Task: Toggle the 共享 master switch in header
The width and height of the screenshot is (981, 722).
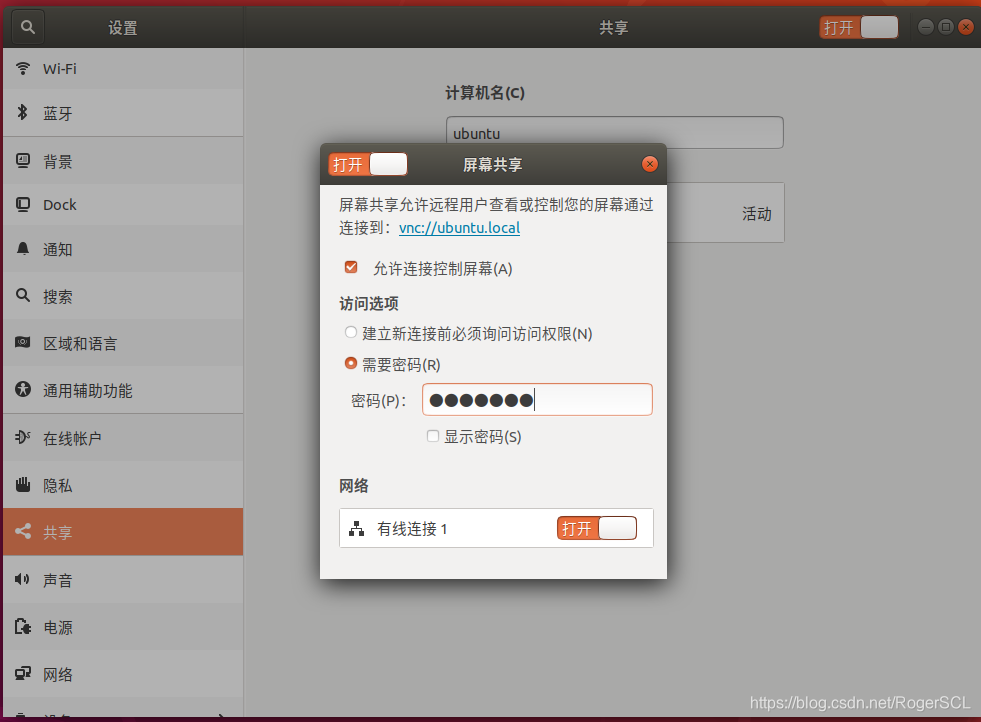Action: (859, 27)
